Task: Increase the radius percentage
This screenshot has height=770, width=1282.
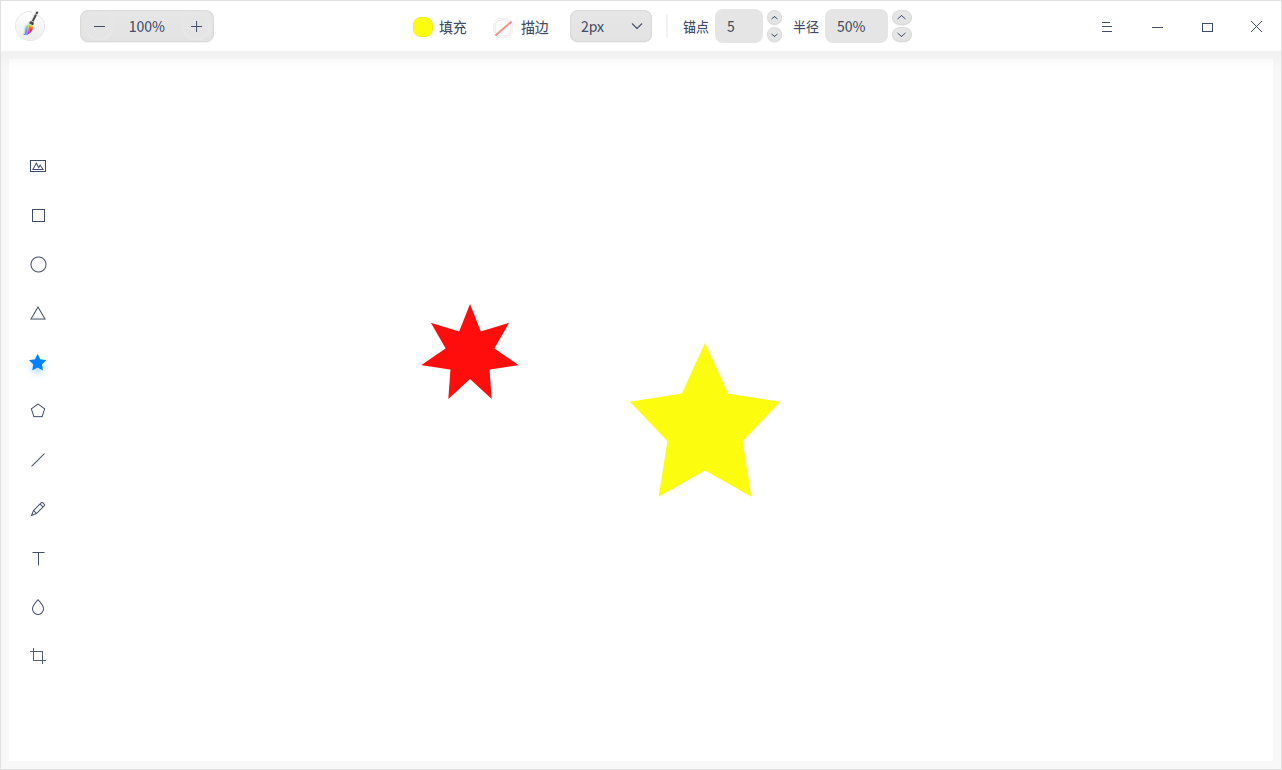Action: [902, 18]
